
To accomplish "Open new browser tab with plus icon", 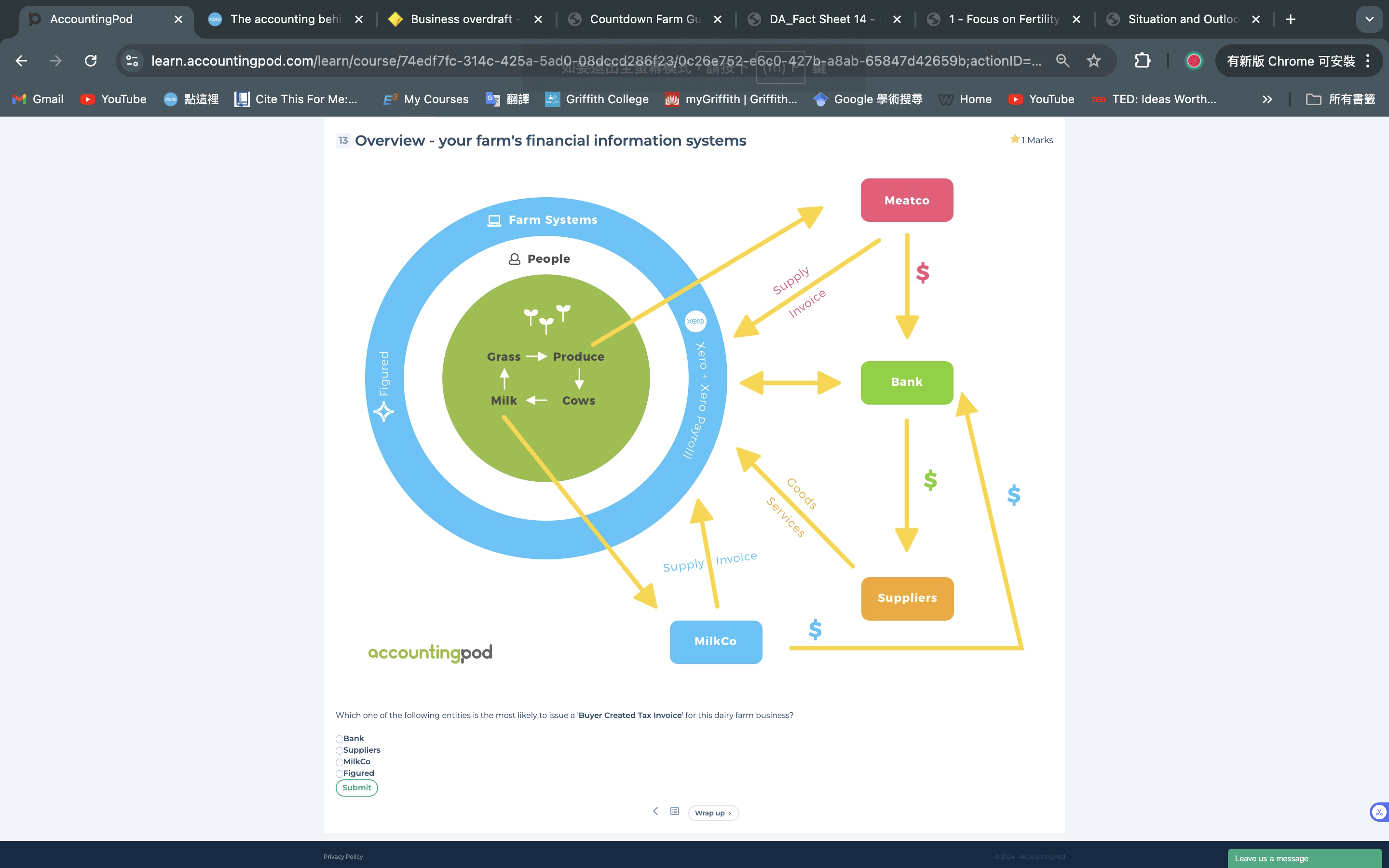I will tap(1290, 19).
